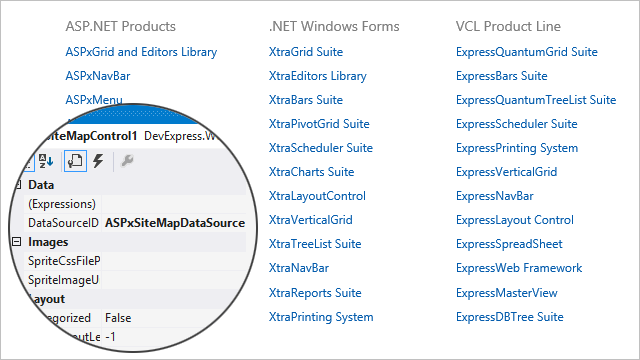This screenshot has height=360, width=640.
Task: Select the (Expressions) property row
Action: point(135,204)
